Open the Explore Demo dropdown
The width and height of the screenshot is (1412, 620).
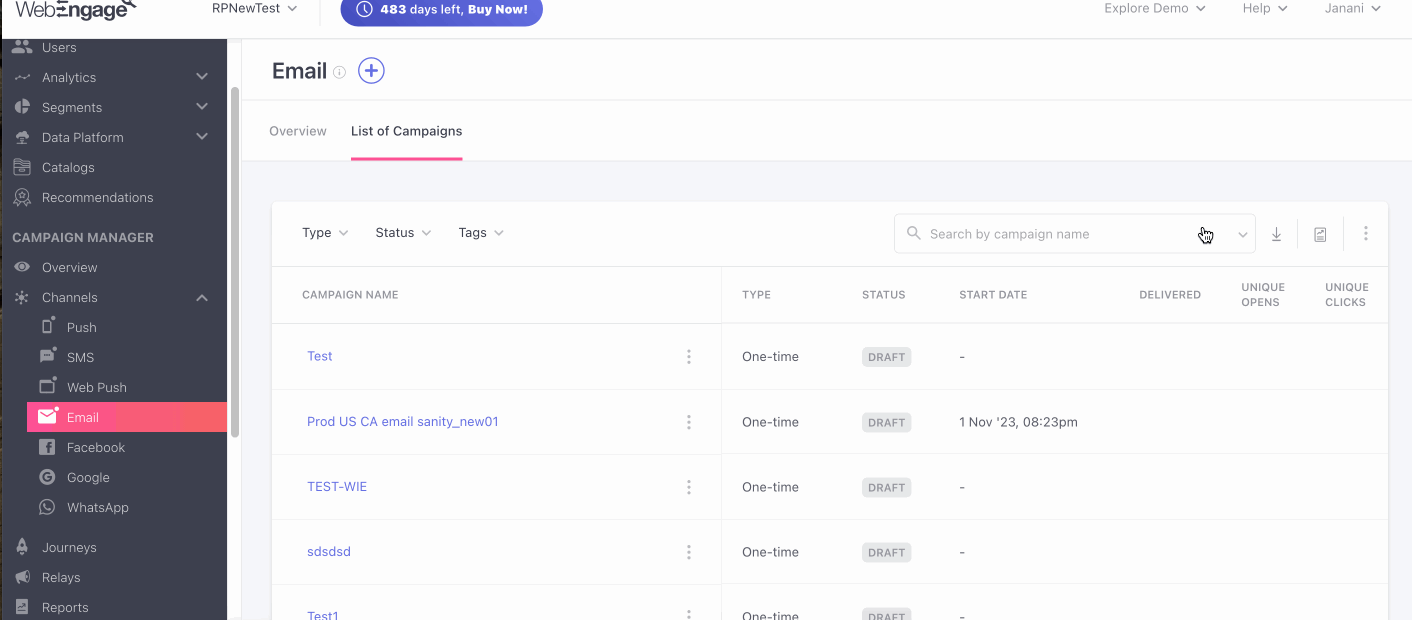pyautogui.click(x=1155, y=8)
